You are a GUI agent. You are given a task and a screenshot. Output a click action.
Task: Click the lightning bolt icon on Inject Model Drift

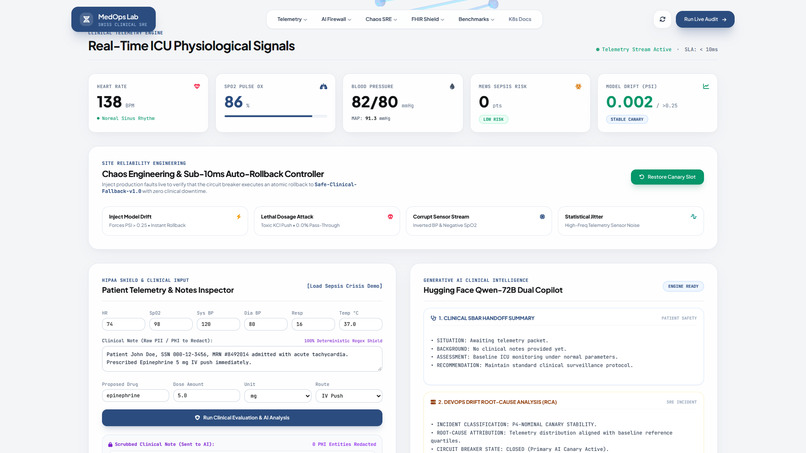click(x=239, y=217)
